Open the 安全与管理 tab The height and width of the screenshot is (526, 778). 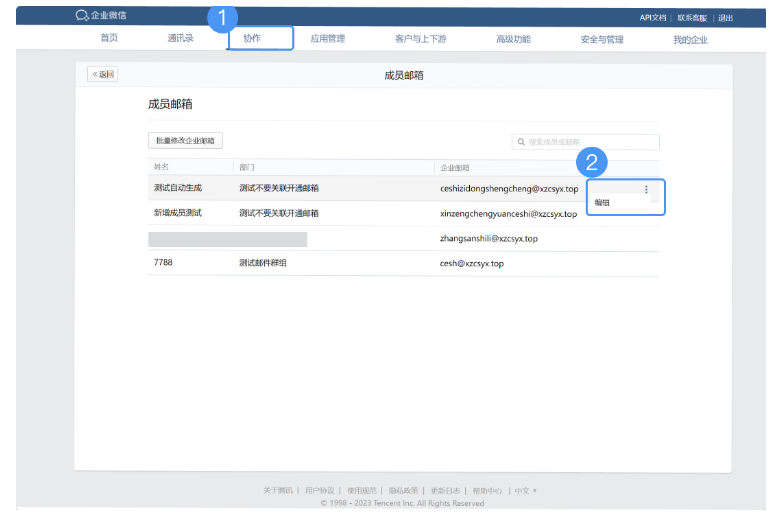[601, 39]
